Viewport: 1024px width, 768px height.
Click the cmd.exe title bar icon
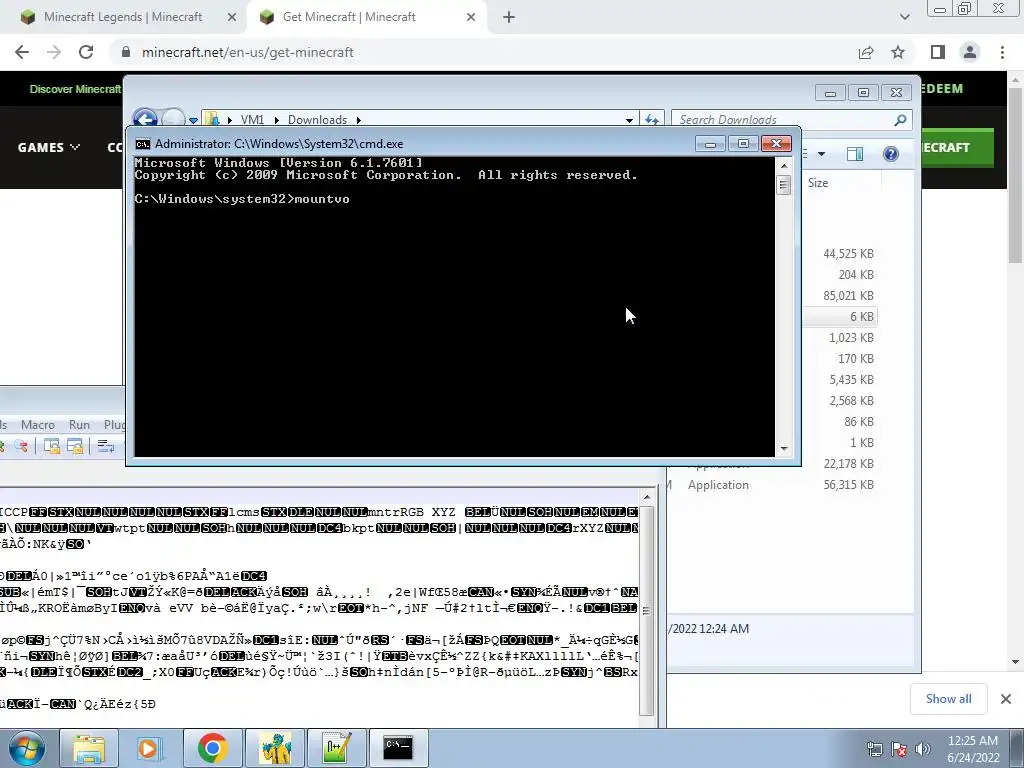click(x=142, y=144)
